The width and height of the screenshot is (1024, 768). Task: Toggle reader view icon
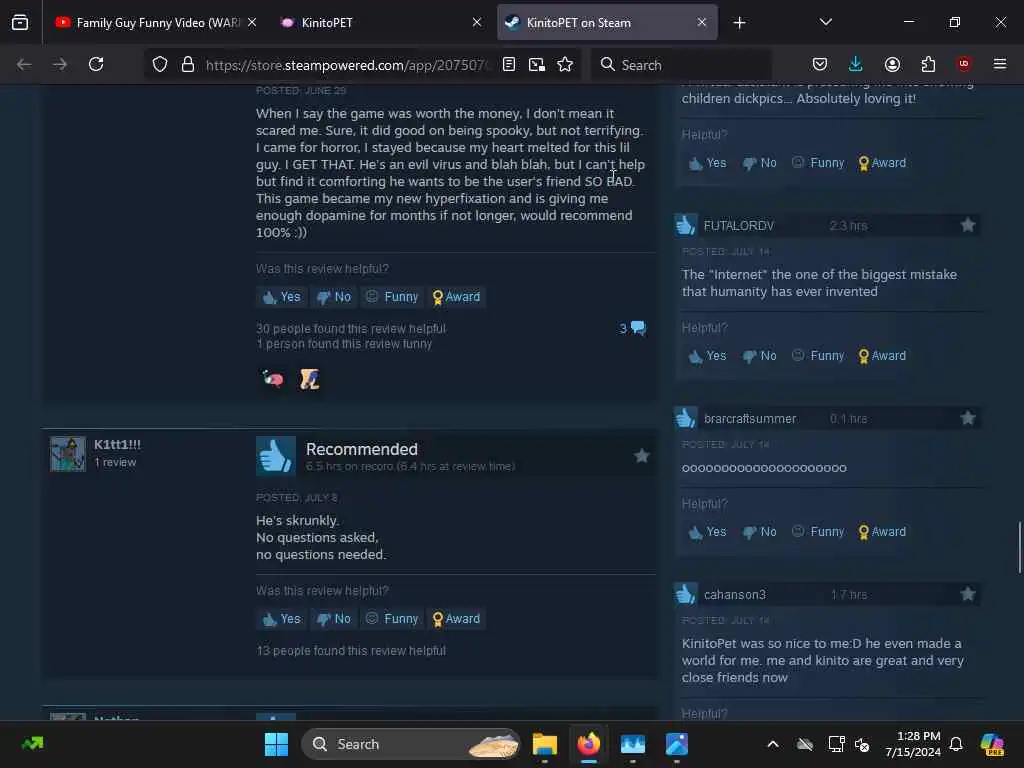509,65
